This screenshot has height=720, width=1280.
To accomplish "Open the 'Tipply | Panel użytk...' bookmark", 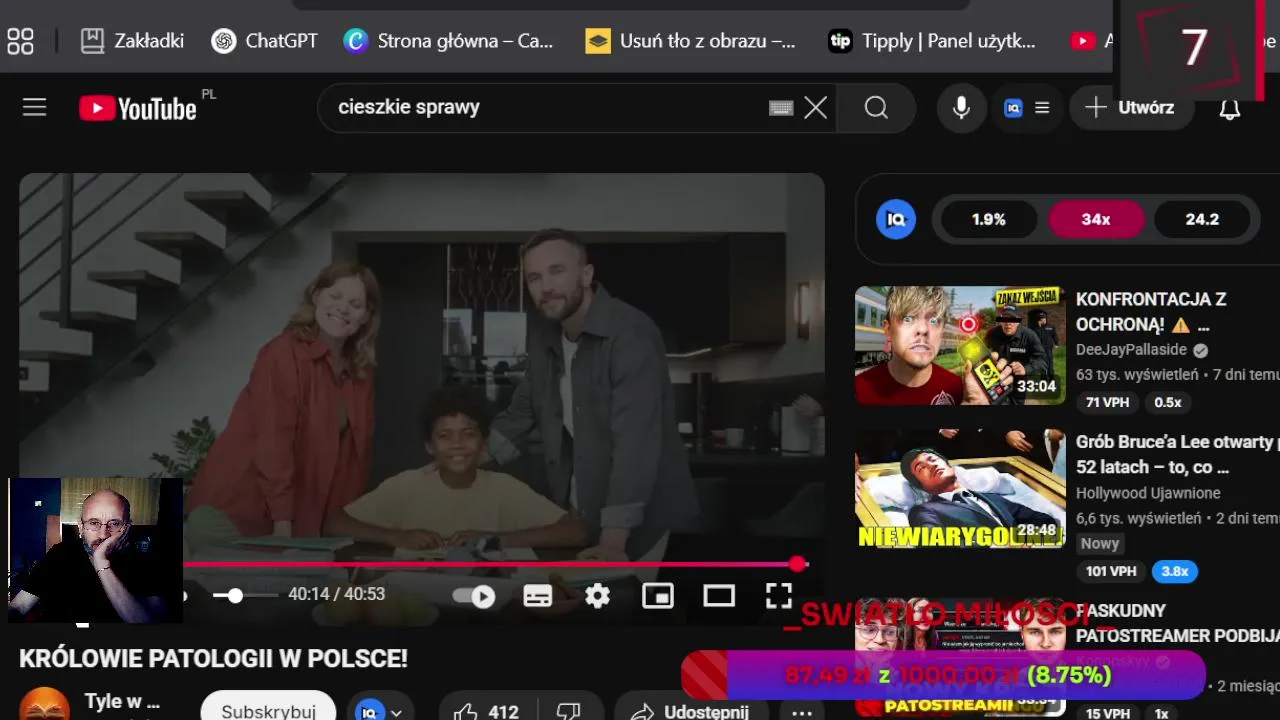I will point(932,41).
